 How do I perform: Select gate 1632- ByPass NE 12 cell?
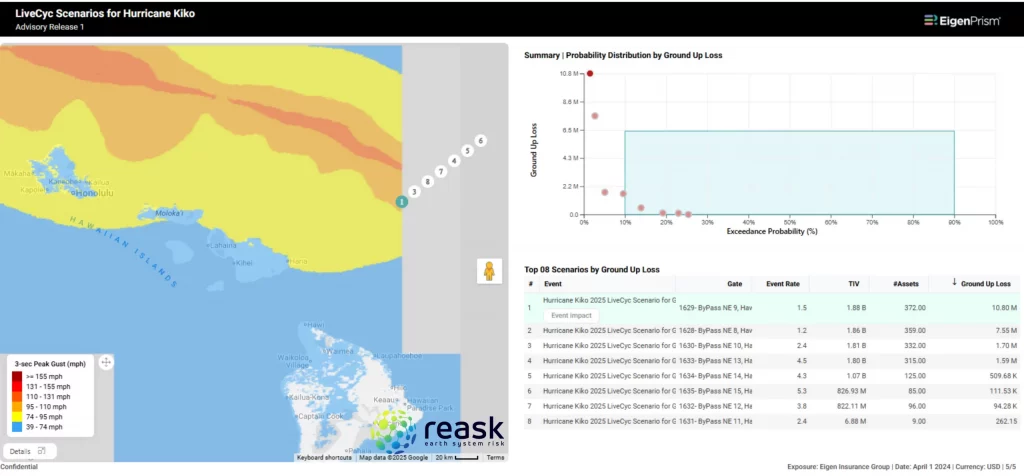tap(715, 405)
